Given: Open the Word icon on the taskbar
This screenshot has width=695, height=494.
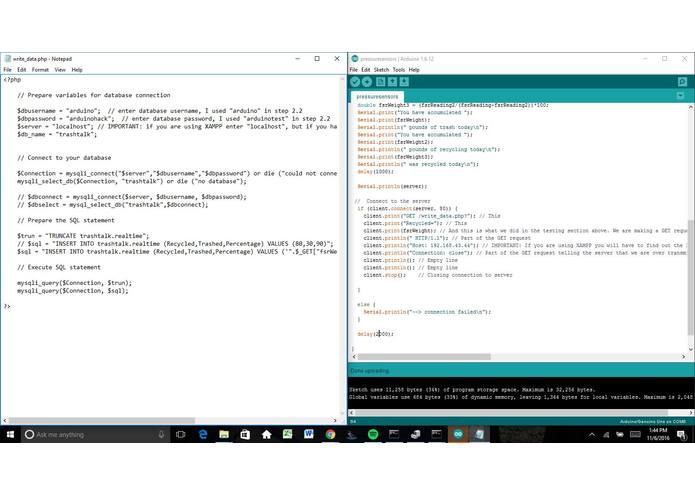Looking at the screenshot, I should click(309, 435).
